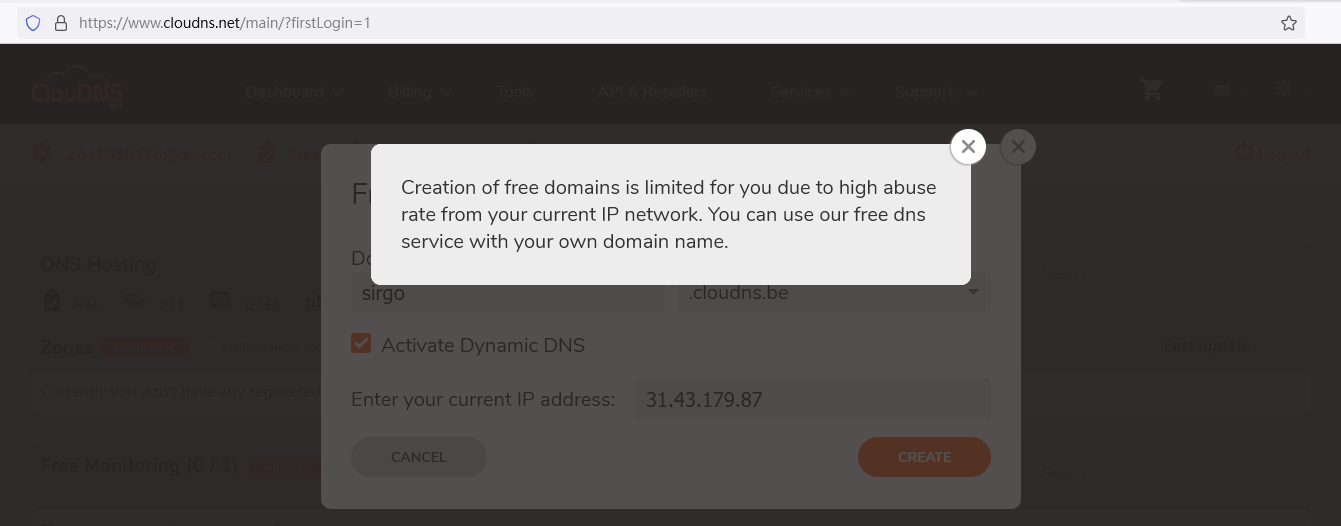Close the abuse rate warning popup

click(968, 147)
